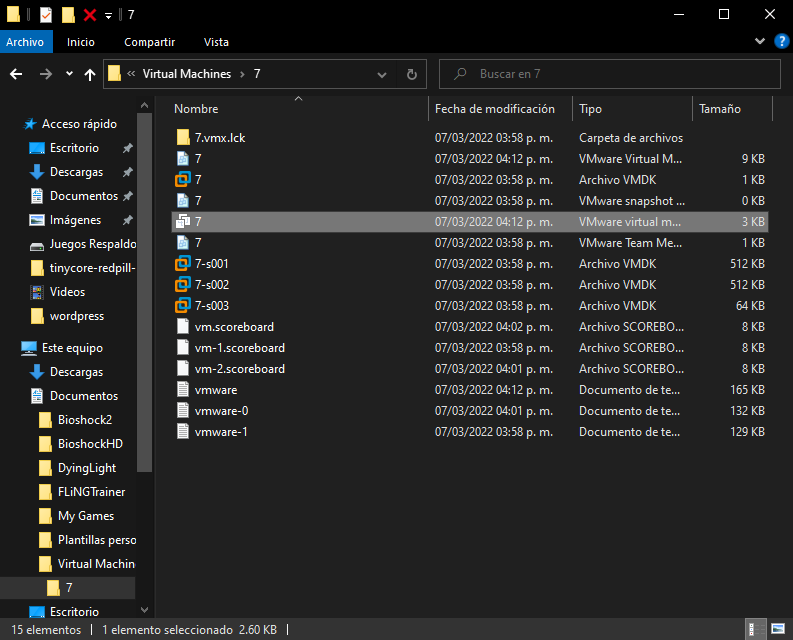Open Imágenes in the navigation pane
This screenshot has width=793, height=640.
(x=75, y=220)
